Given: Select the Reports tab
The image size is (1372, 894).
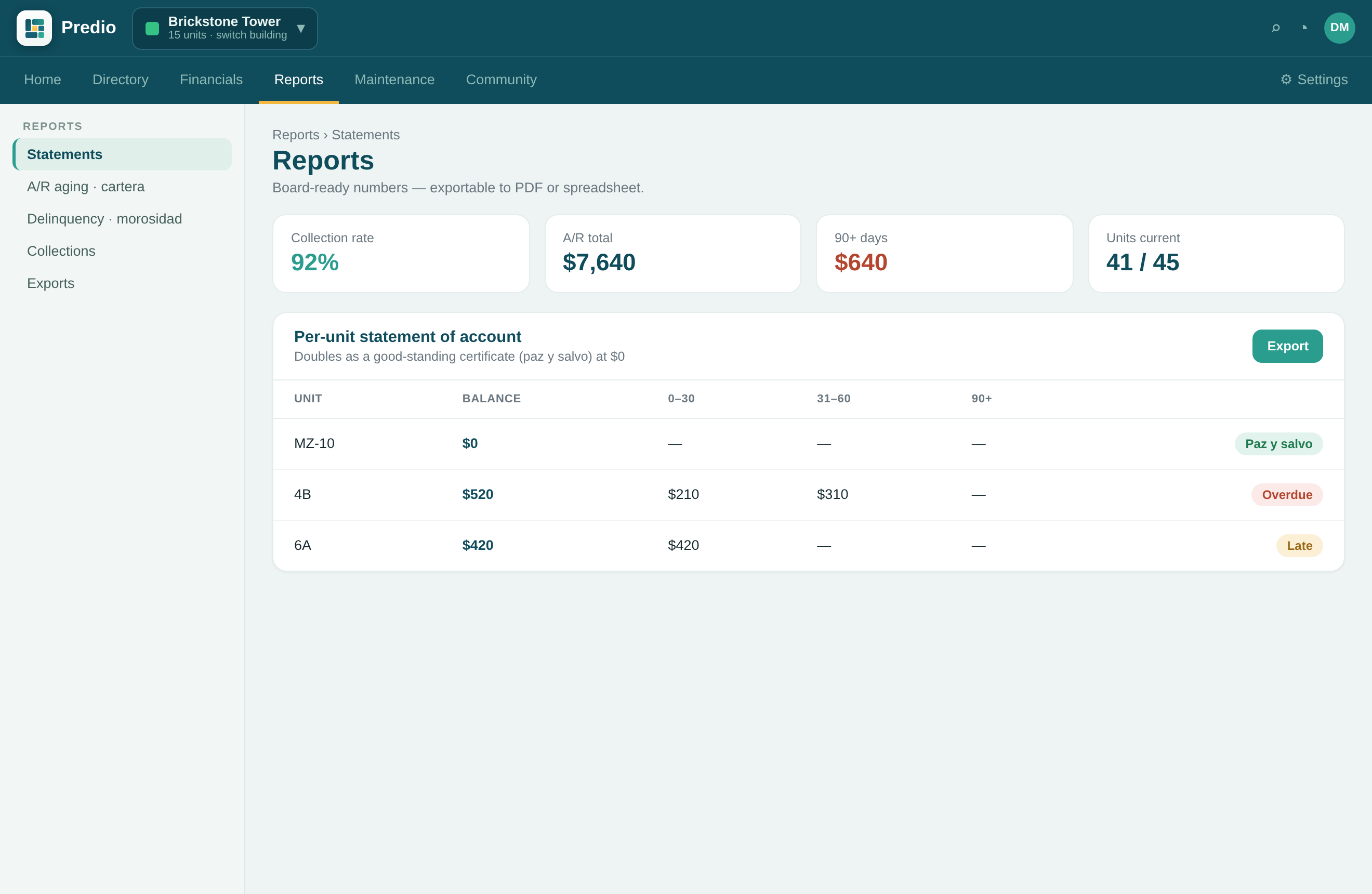Looking at the screenshot, I should (x=299, y=80).
